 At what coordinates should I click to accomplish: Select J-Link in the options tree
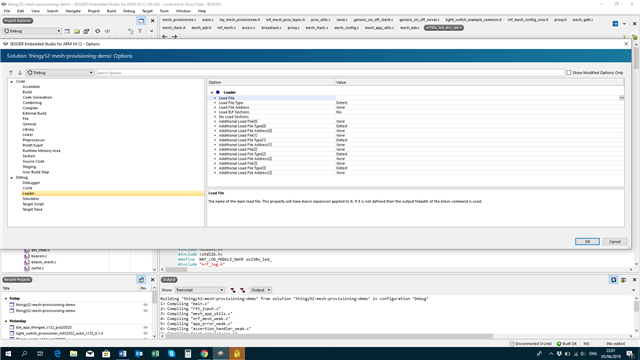27,188
